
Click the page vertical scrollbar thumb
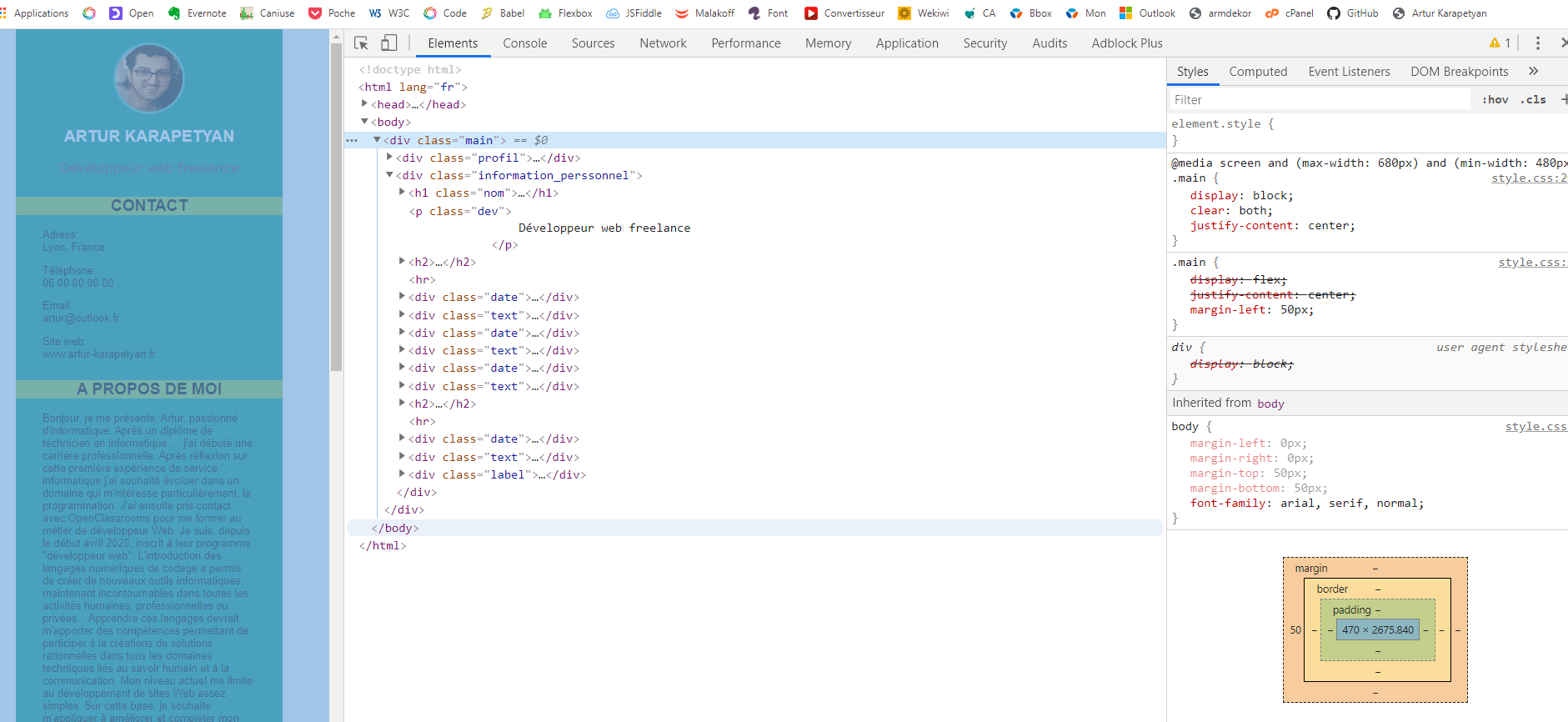point(337,206)
